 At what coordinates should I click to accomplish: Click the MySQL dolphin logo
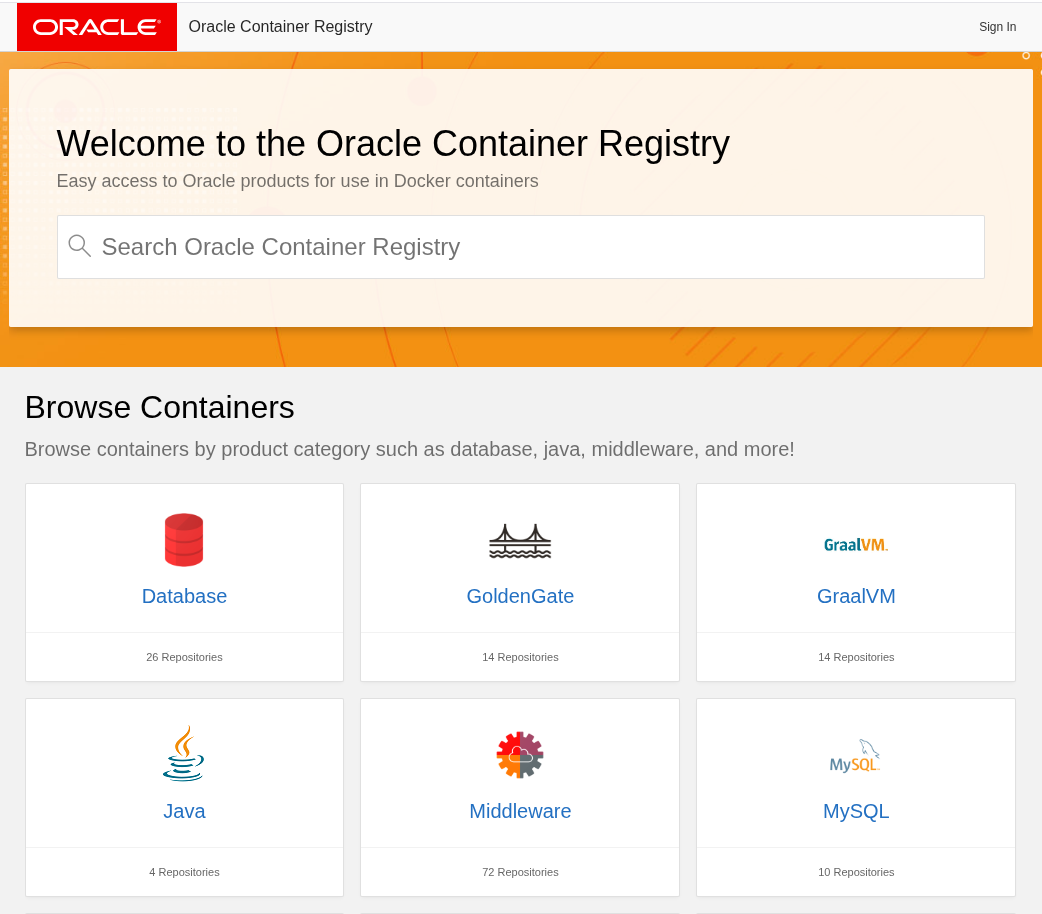click(855, 755)
